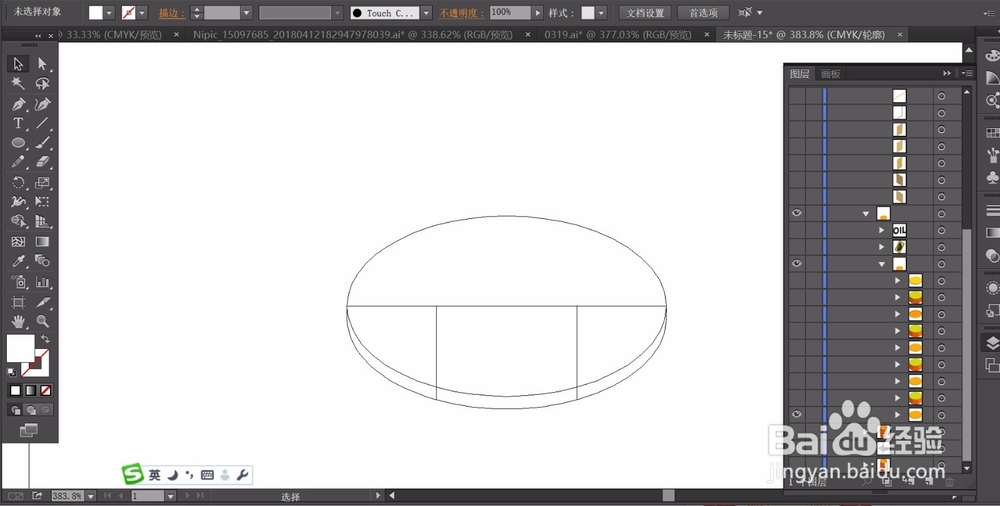Select the Lasso tool
The image size is (1000, 506).
click(x=42, y=83)
